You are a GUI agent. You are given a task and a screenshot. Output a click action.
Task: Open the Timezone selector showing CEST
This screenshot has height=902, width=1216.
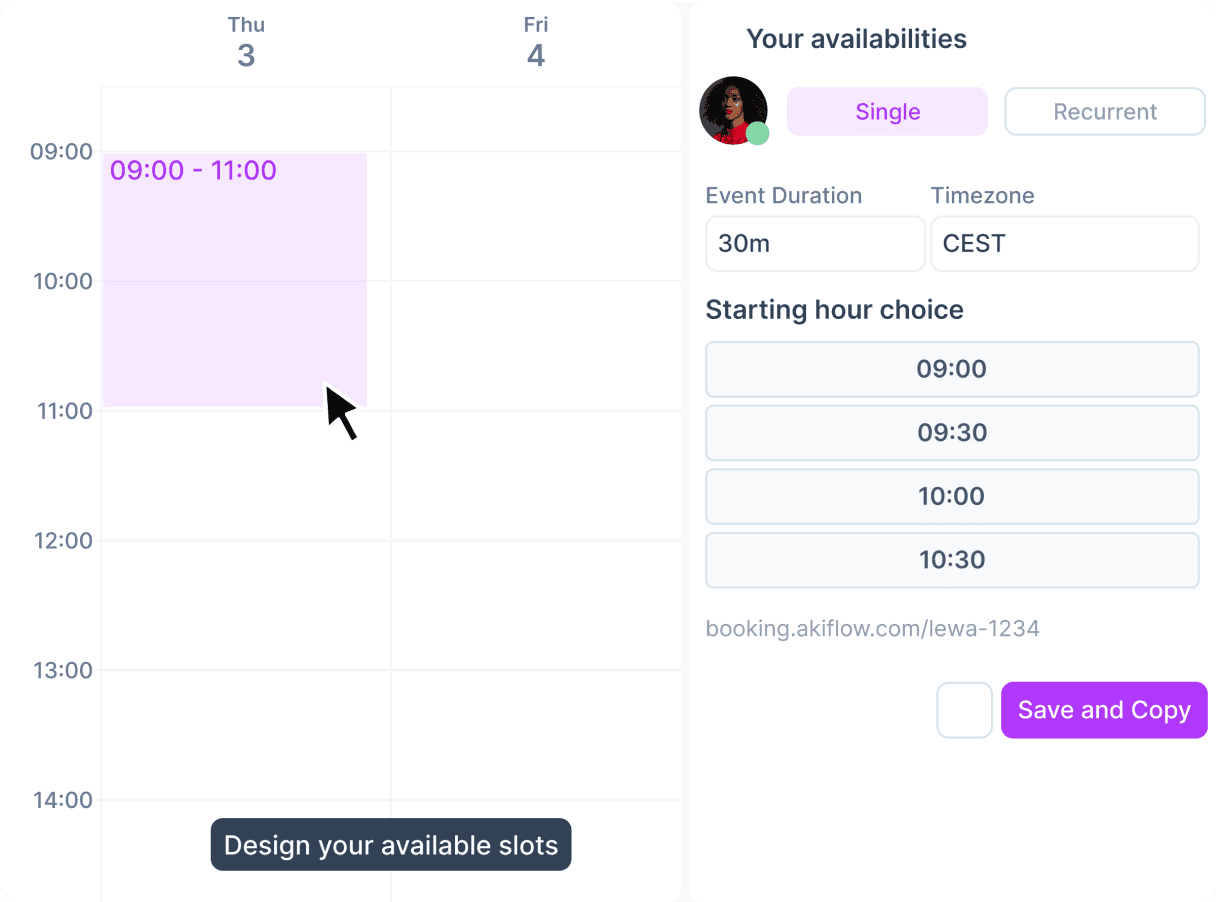pyautogui.click(x=1064, y=243)
